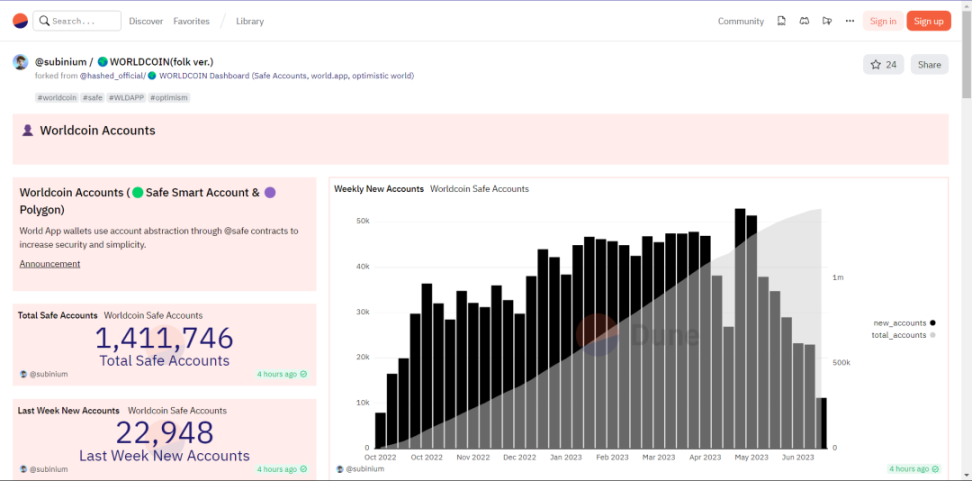
Task: Open the Announcement link
Action: pos(50,264)
